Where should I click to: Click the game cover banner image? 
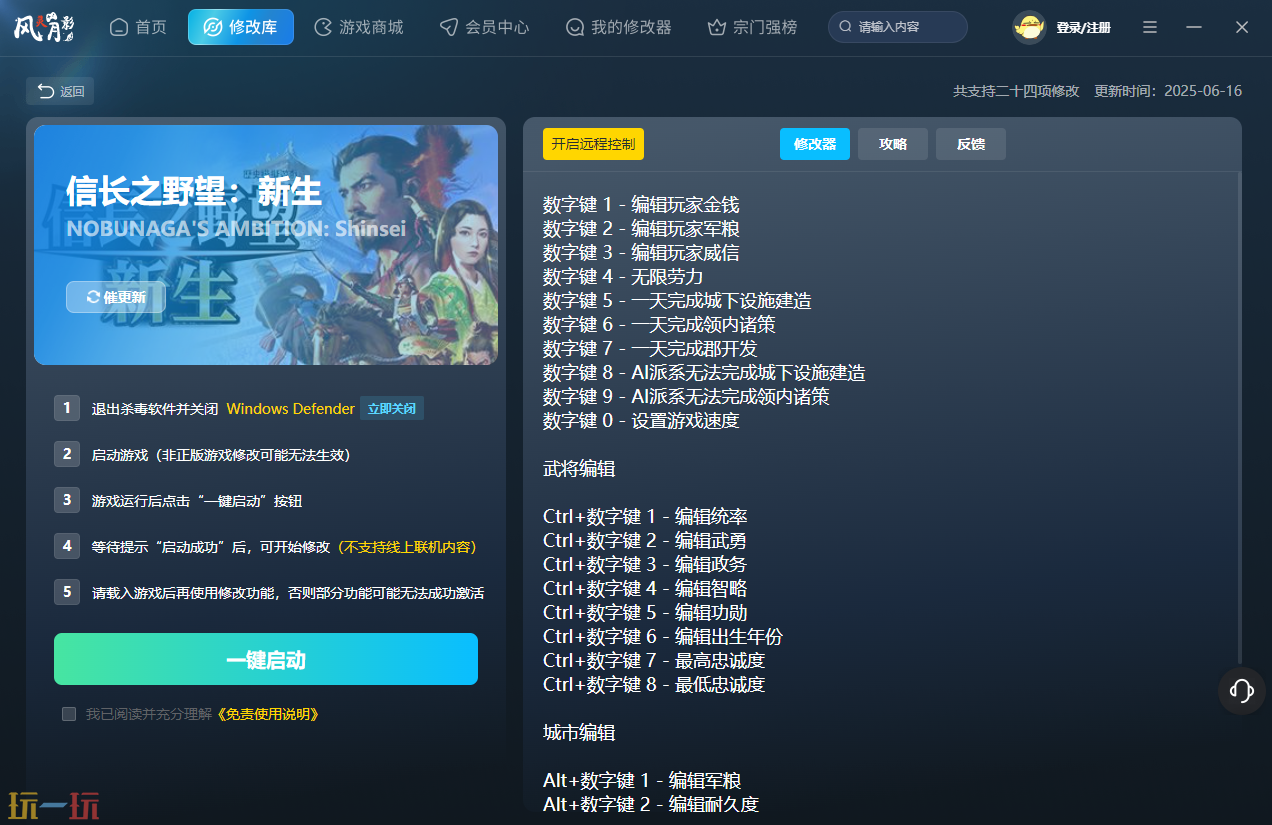coord(266,245)
